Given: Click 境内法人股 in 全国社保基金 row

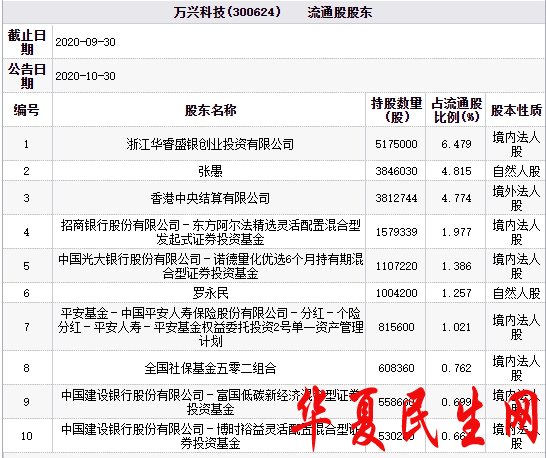Looking at the screenshot, I should point(516,368).
